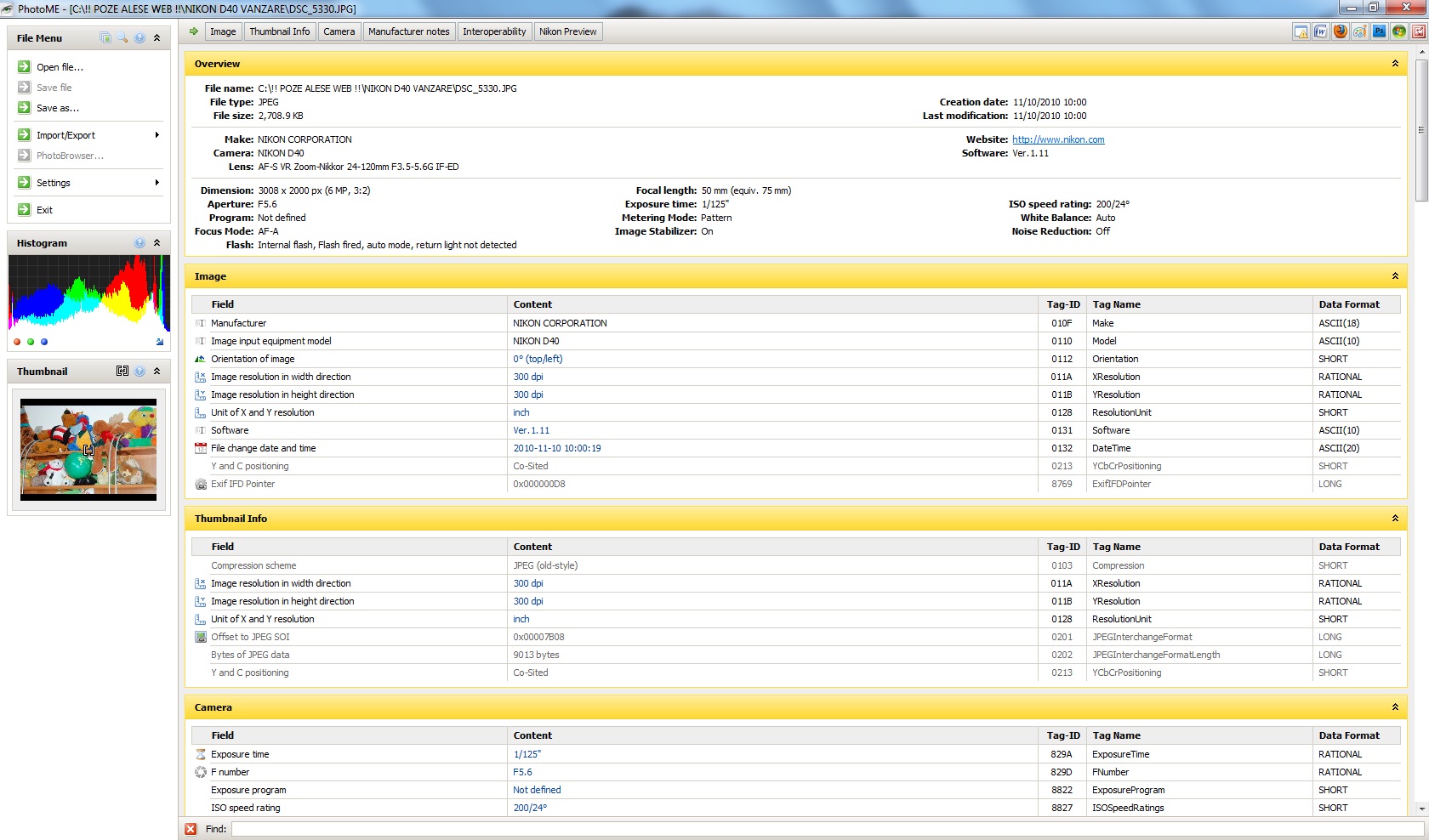Open image in Photoshop via toolbar icon
1429x840 pixels.
click(1379, 31)
